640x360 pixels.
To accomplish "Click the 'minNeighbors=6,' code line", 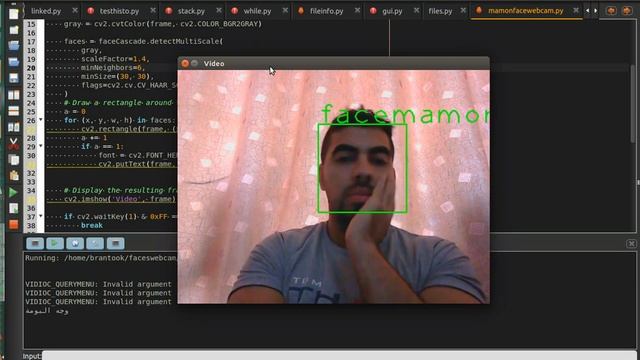I will click(113, 68).
